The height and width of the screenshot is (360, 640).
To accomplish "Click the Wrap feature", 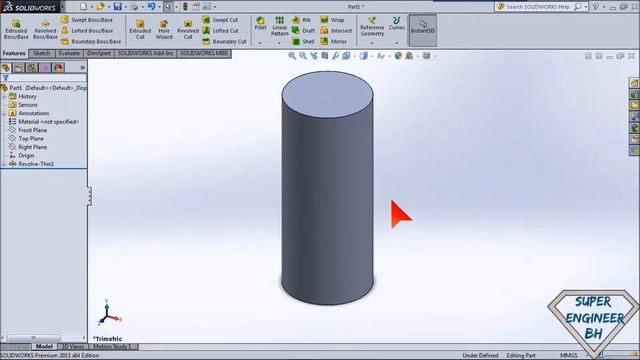I will 332,20.
